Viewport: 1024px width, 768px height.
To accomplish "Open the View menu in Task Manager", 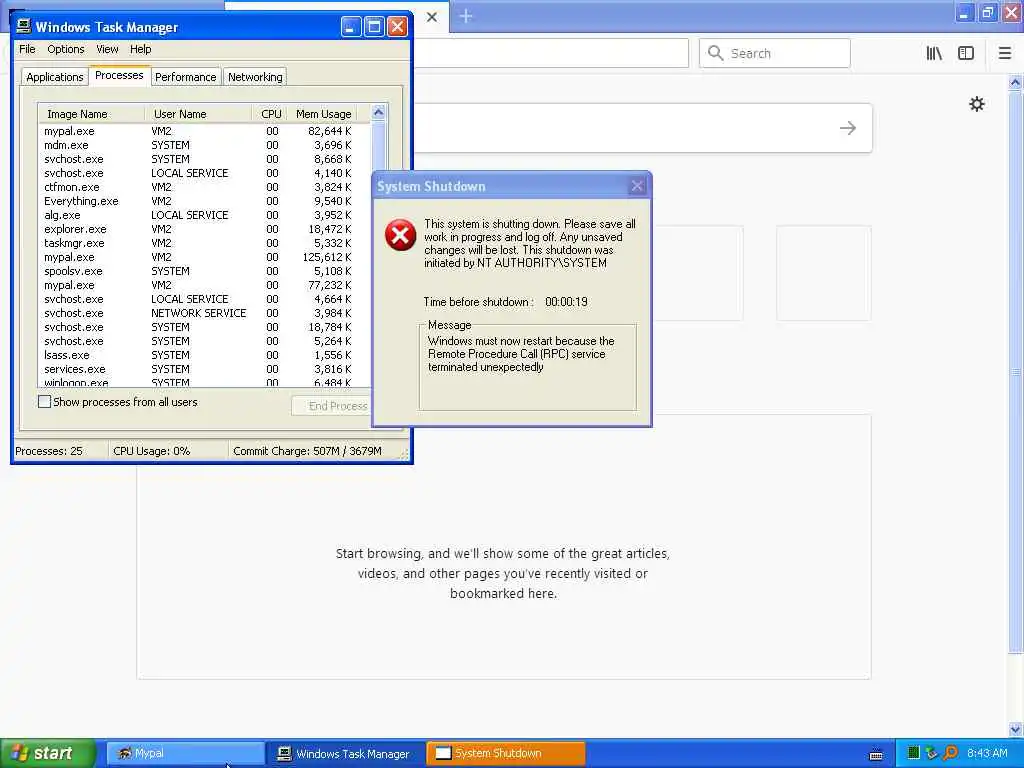I will coord(107,49).
